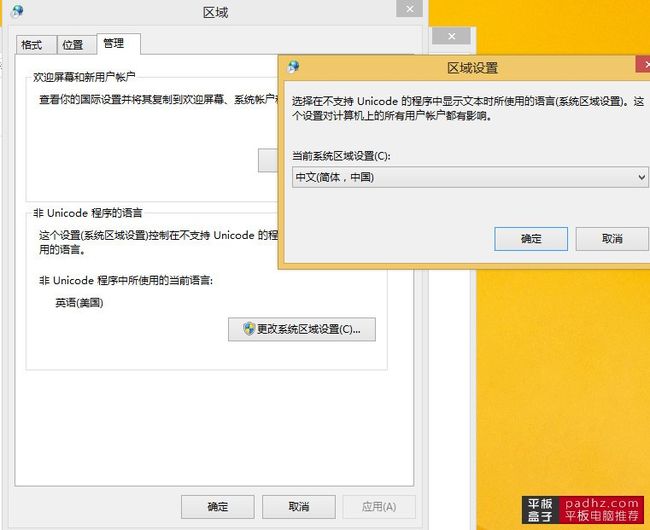The width and height of the screenshot is (650, 530).
Task: Select the 管理 tab
Action: (x=119, y=44)
